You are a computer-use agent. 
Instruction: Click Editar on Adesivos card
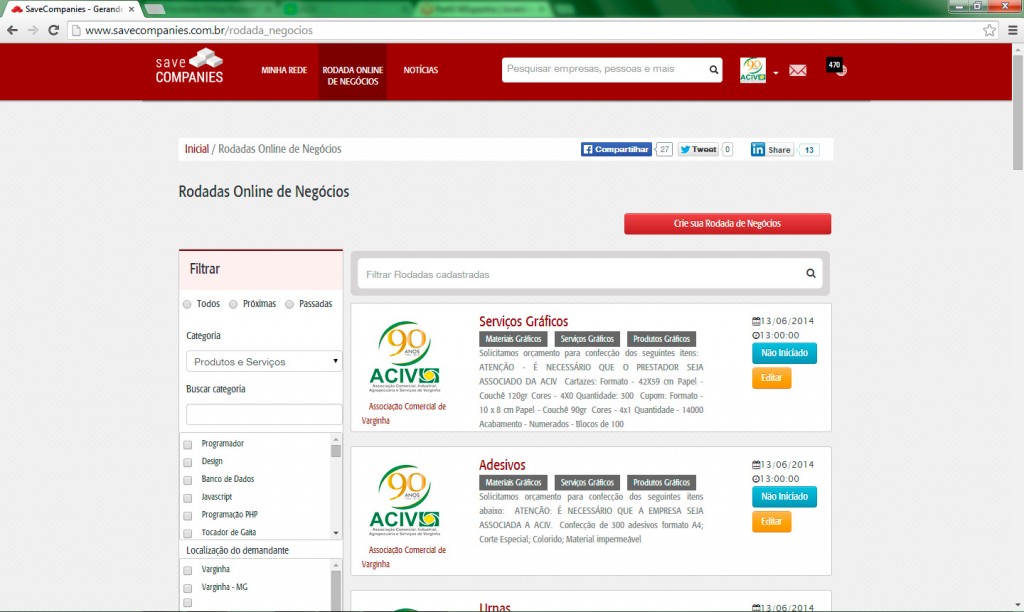point(771,521)
